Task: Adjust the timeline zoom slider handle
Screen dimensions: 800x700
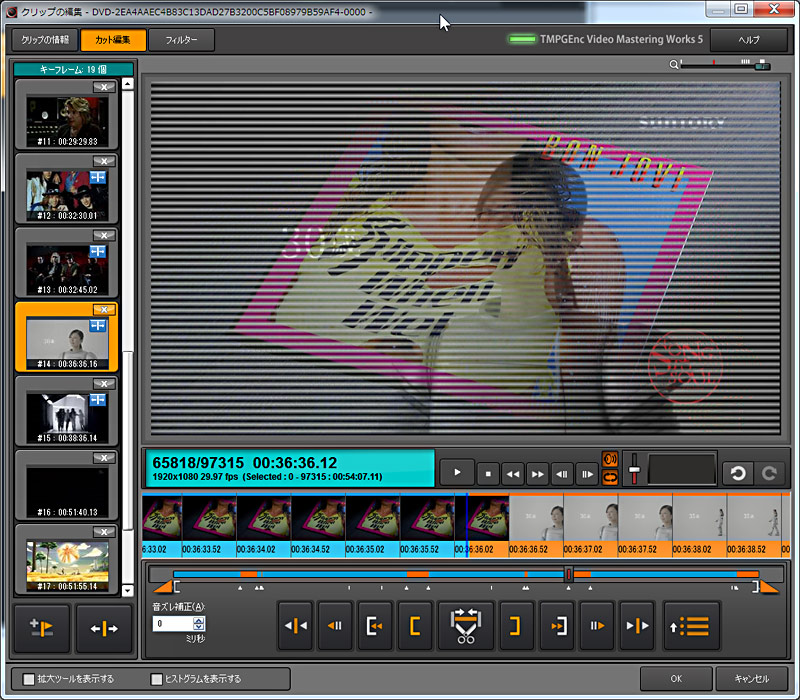Action: (x=762, y=65)
